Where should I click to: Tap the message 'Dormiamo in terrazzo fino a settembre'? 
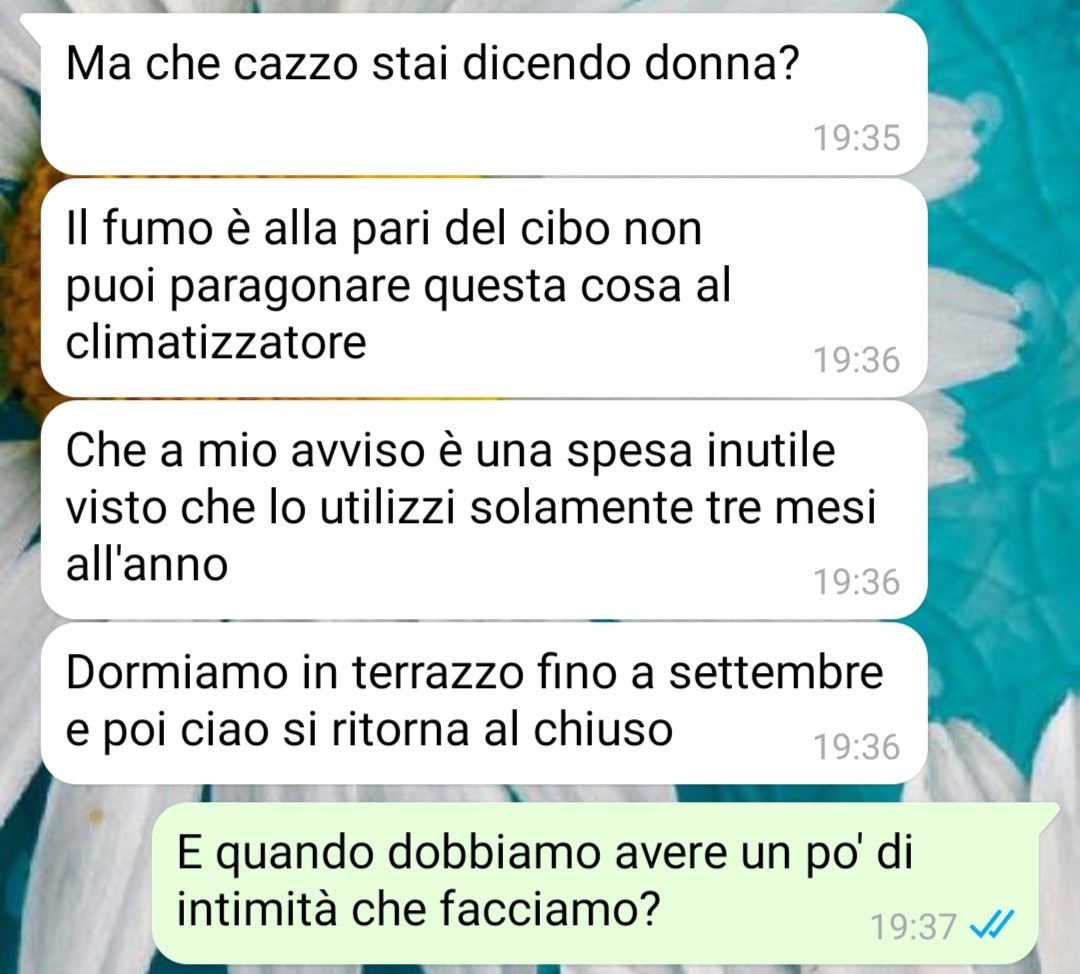point(484,703)
